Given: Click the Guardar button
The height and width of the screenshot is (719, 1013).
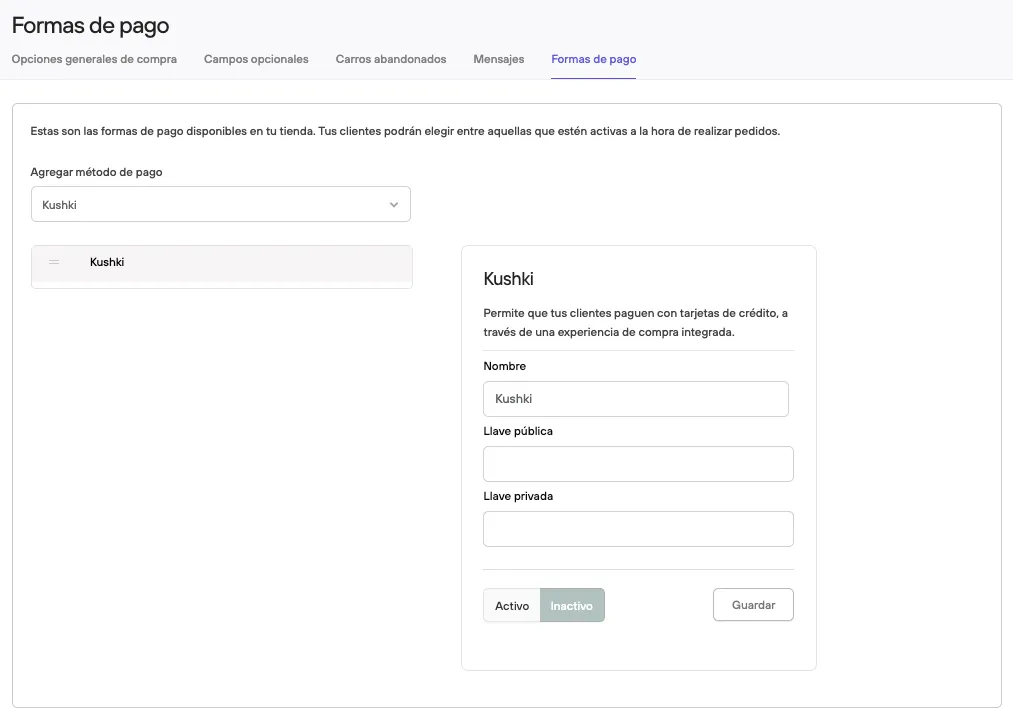Looking at the screenshot, I should (x=753, y=605).
